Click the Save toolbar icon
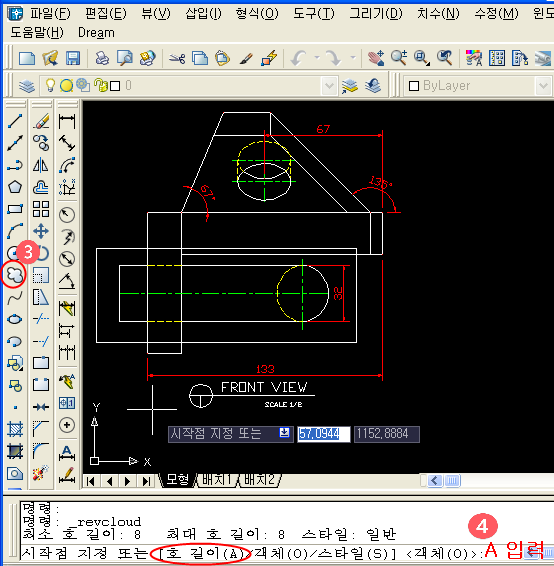The width and height of the screenshot is (554, 566). click(x=73, y=58)
